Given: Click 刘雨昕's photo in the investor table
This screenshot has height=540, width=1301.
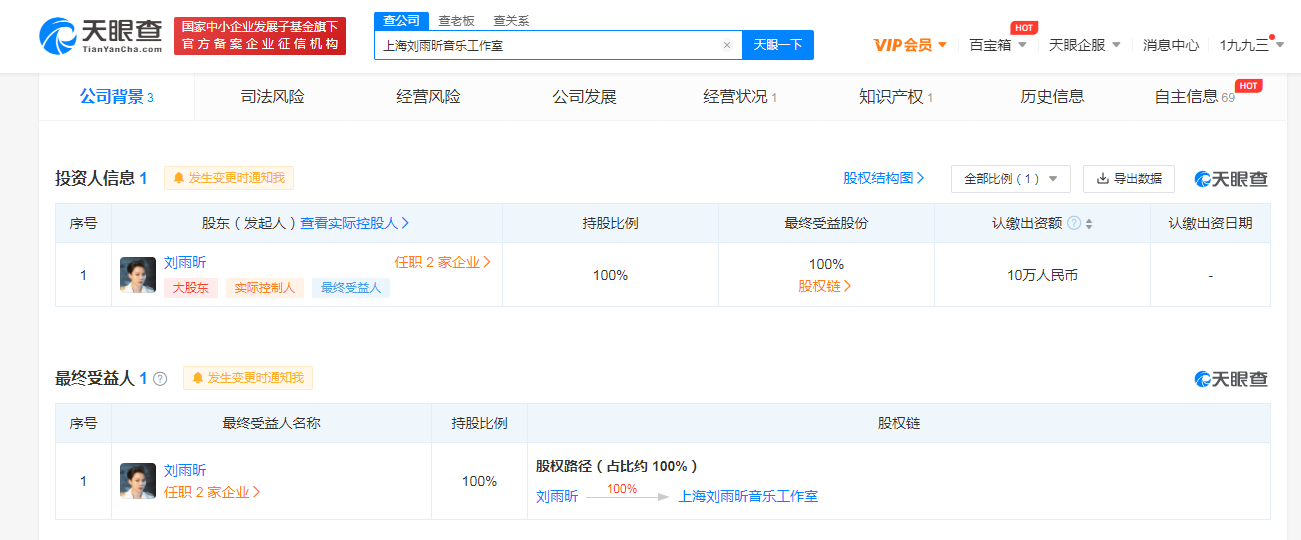Looking at the screenshot, I should [138, 275].
